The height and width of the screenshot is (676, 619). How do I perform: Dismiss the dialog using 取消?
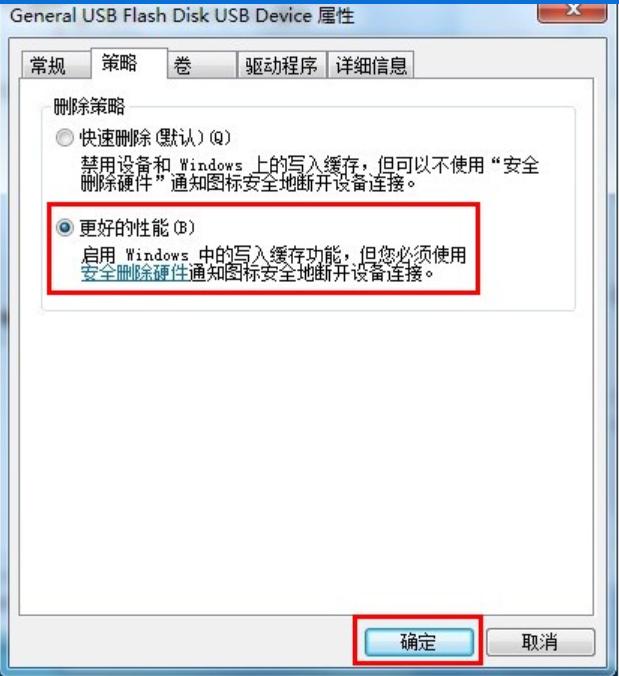[541, 642]
